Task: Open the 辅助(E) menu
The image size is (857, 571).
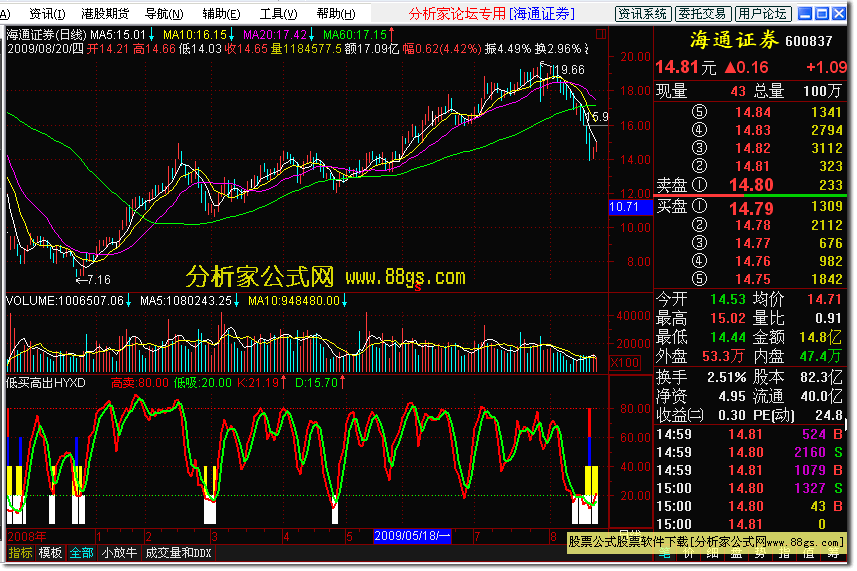Action: 221,14
